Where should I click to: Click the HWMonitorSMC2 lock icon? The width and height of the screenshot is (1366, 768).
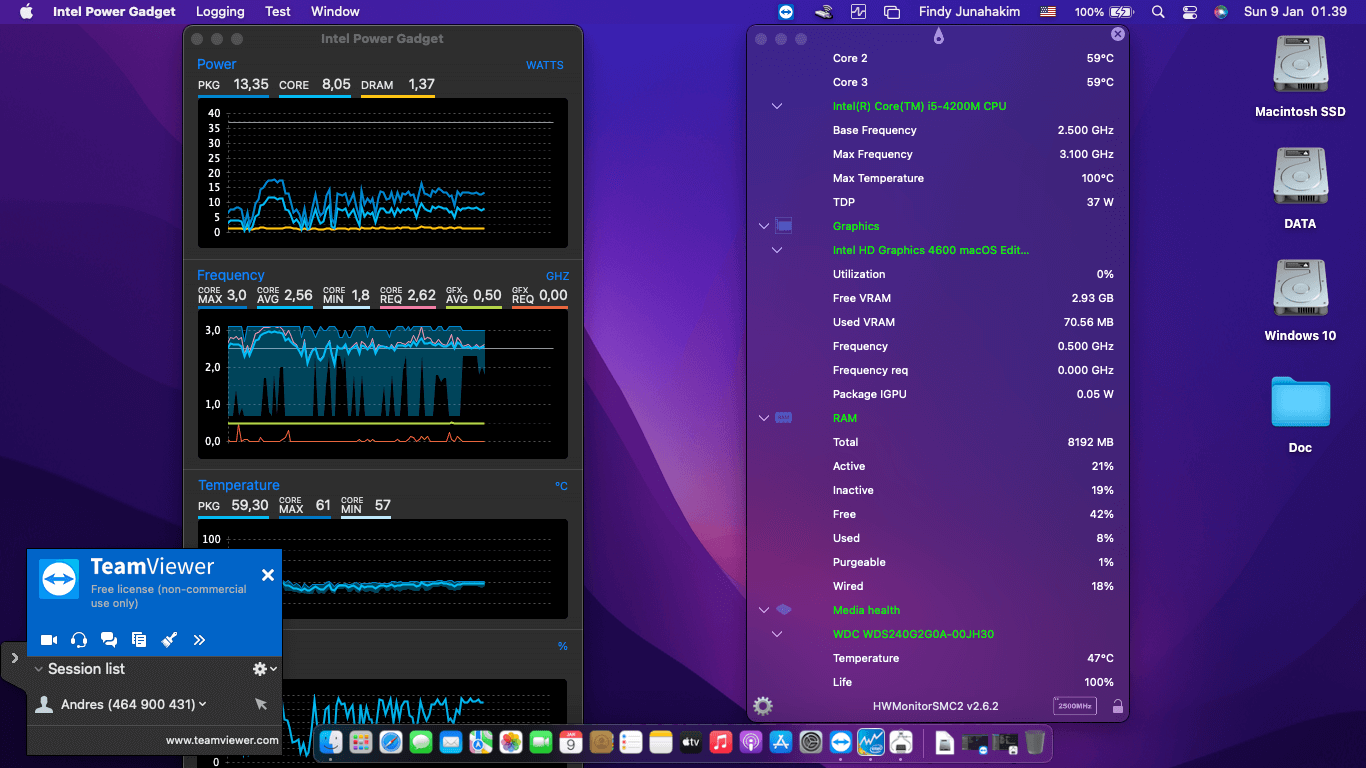tap(1117, 706)
